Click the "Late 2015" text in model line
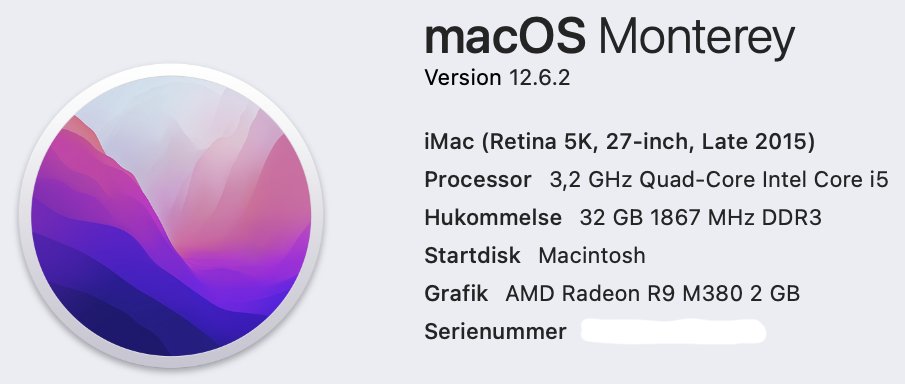The image size is (905, 384). (x=754, y=142)
